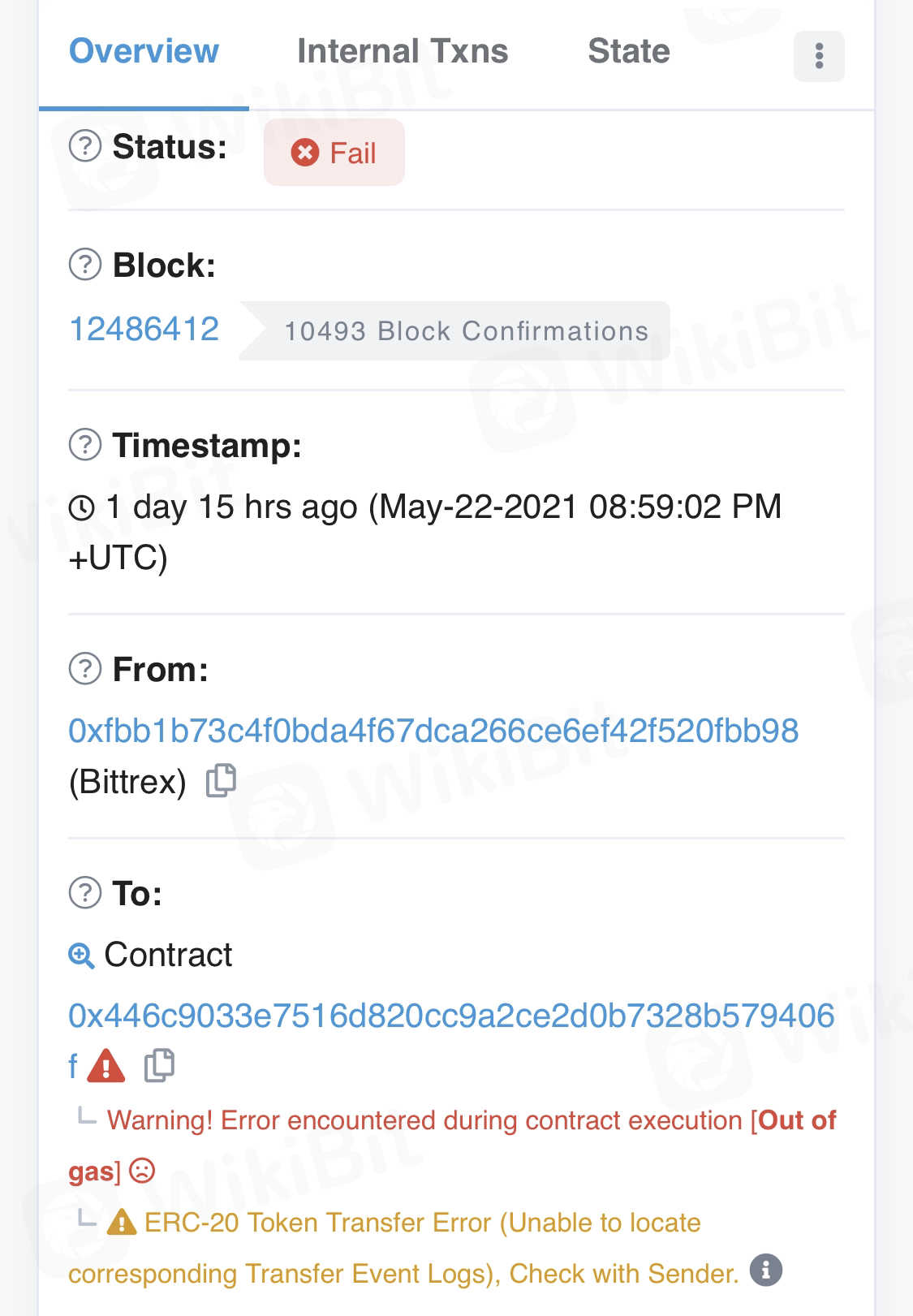Click the red warning triangle beside contract
This screenshot has width=913, height=1316.
coord(106,1066)
